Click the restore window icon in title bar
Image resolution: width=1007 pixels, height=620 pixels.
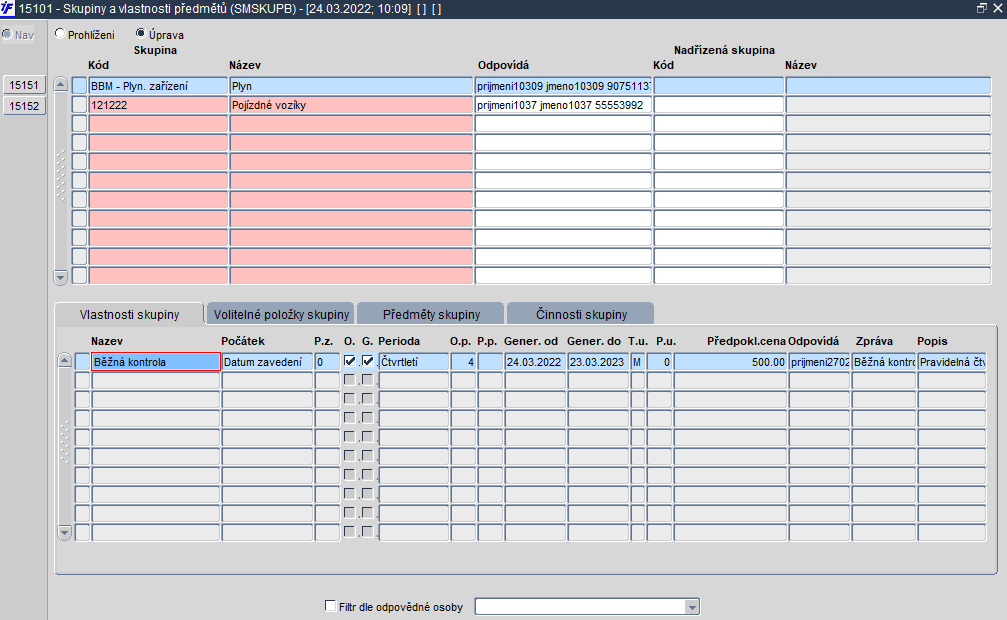click(981, 8)
